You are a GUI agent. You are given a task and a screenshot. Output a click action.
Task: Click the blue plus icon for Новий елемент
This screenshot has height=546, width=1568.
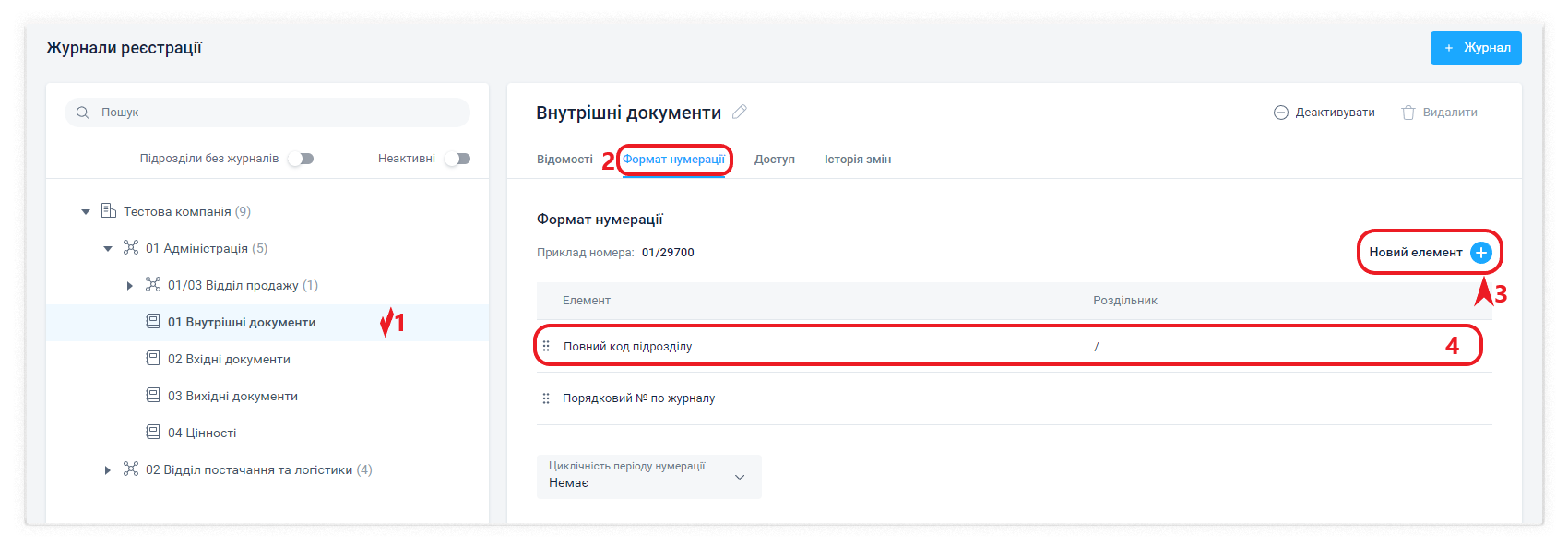(x=1480, y=253)
